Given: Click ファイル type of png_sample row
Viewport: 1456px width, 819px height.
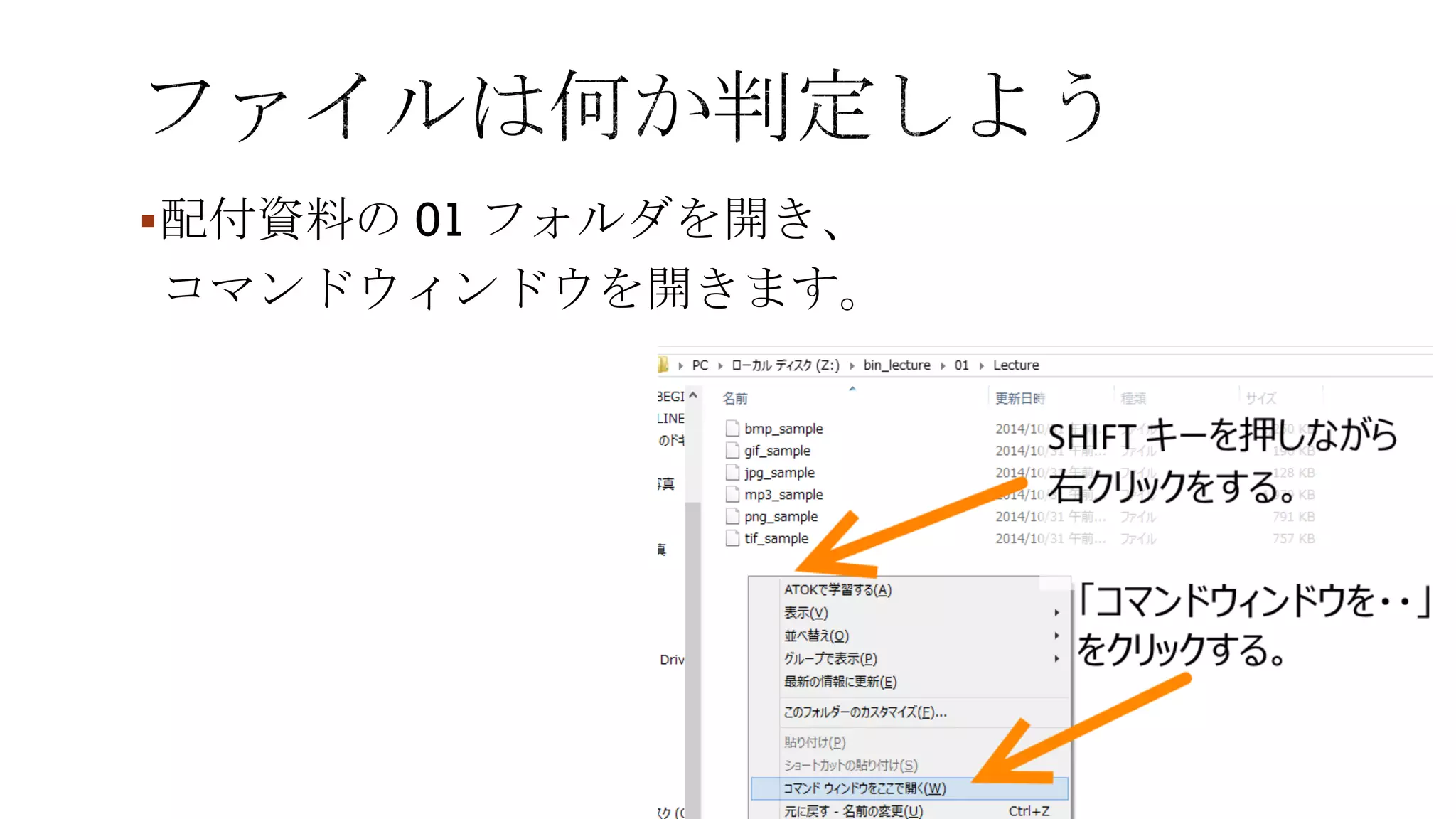Looking at the screenshot, I should 1138,517.
